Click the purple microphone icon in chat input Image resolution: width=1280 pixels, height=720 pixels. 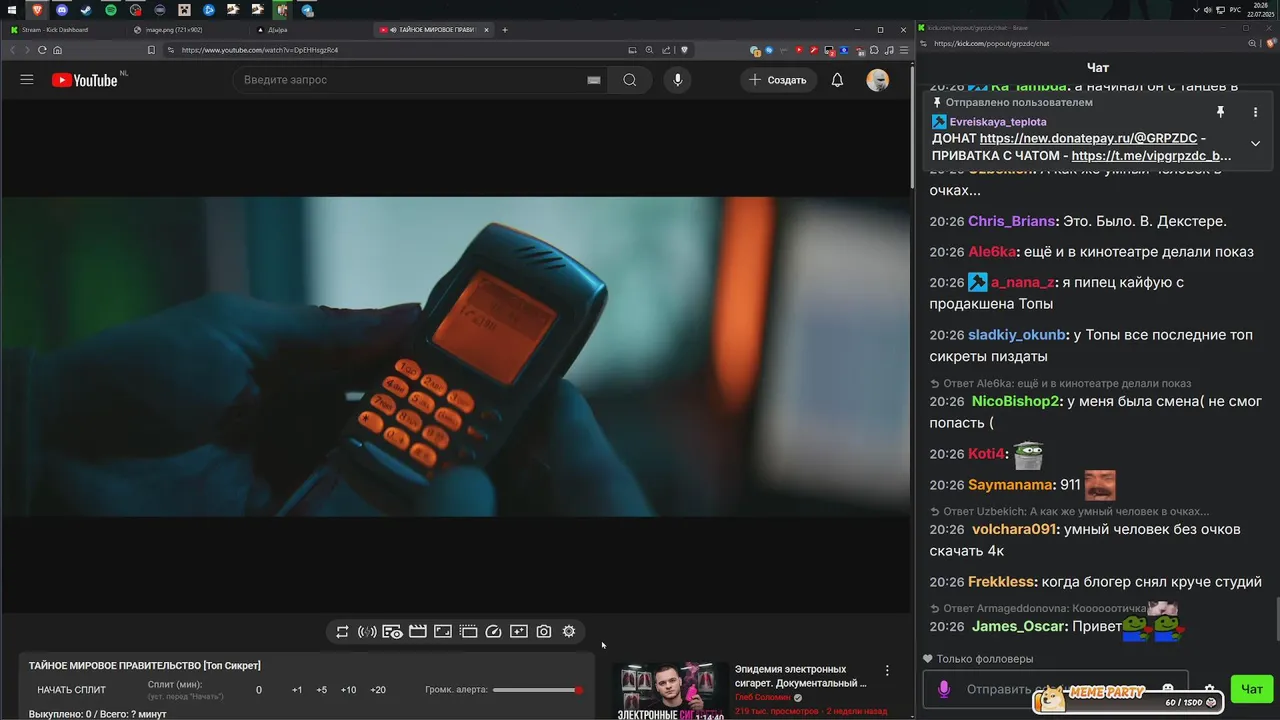pos(943,689)
